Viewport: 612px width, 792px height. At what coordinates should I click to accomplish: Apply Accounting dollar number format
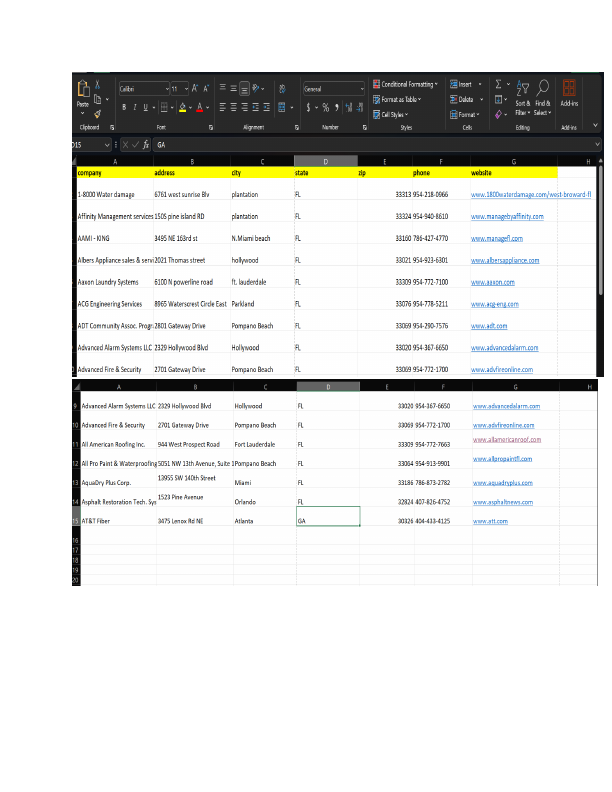tap(308, 107)
